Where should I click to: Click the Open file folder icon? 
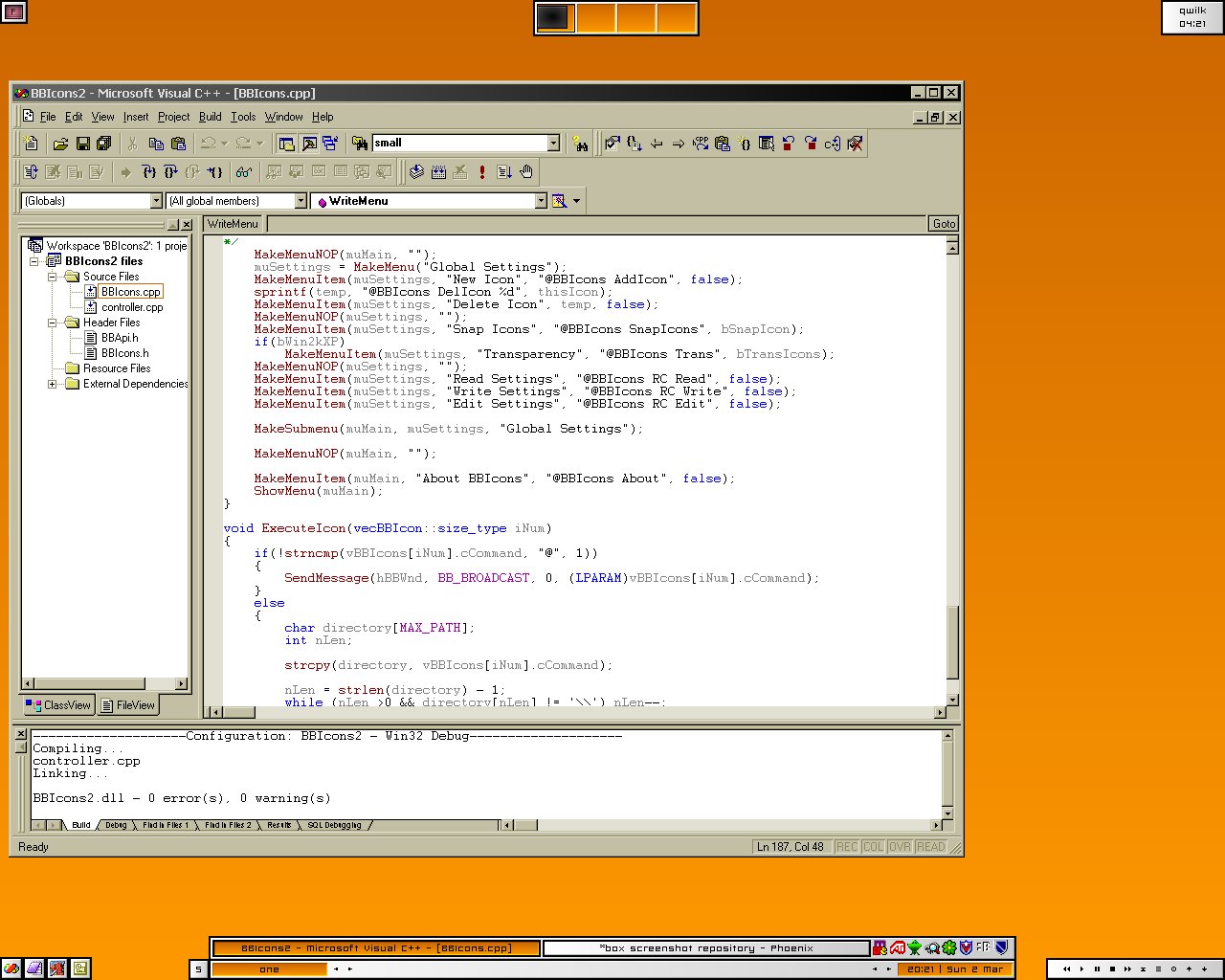60,144
